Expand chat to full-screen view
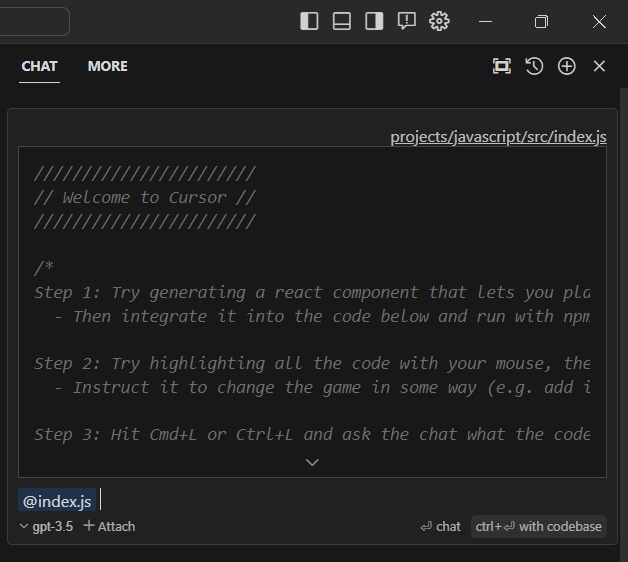Viewport: 628px width, 562px height. pos(502,66)
